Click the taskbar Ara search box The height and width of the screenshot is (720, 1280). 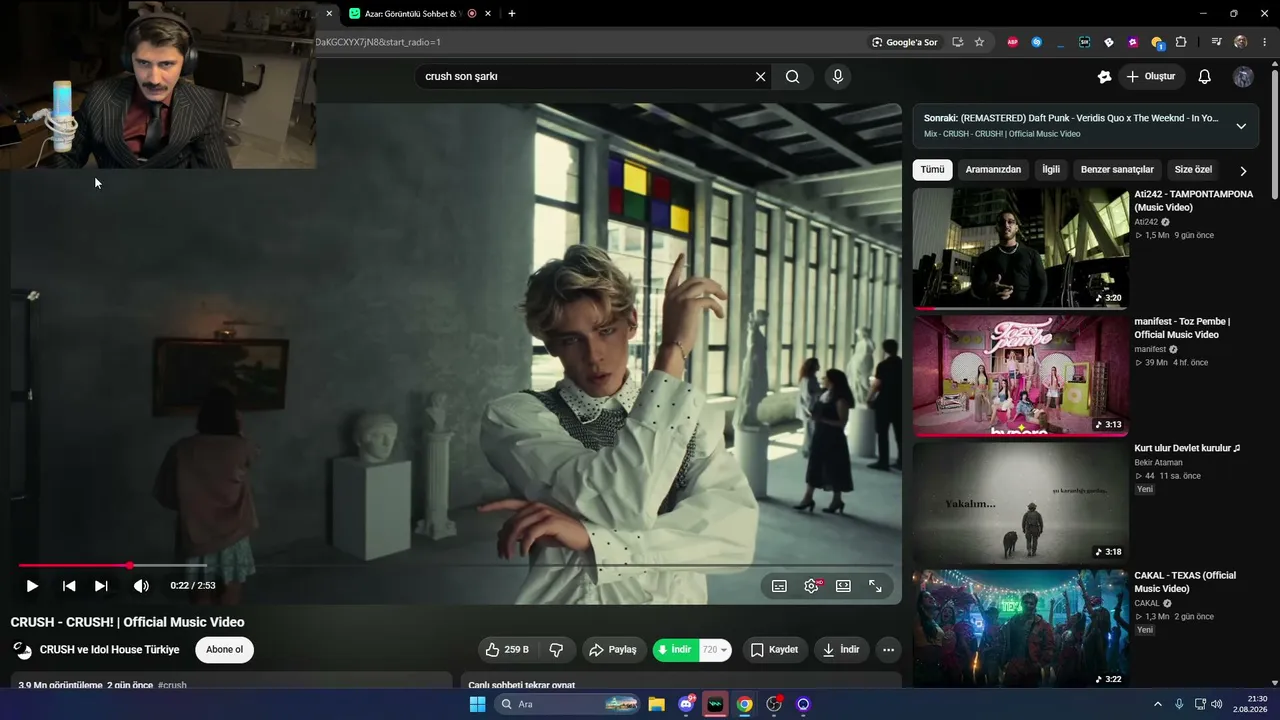567,704
